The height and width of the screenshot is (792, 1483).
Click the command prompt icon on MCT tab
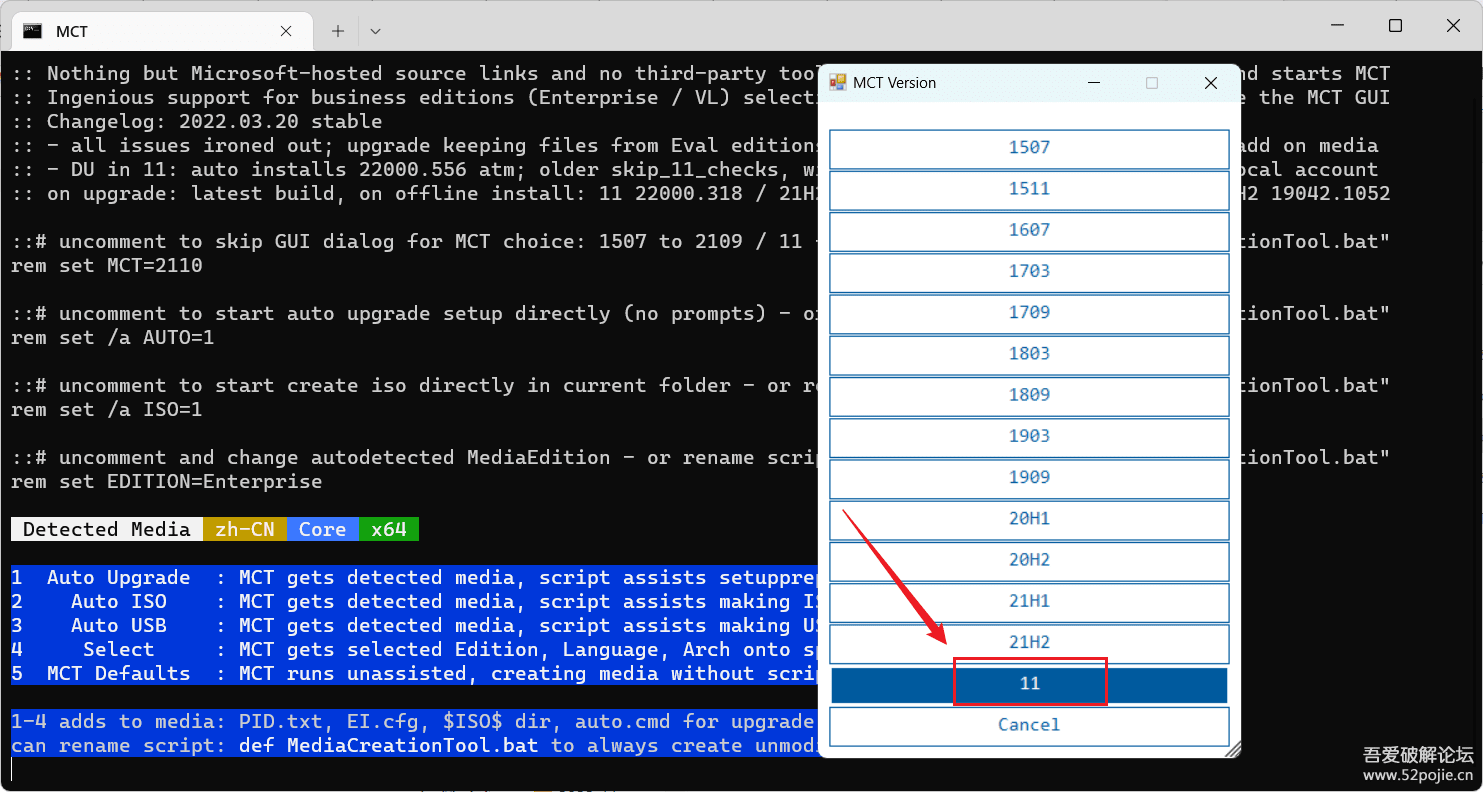(x=33, y=31)
